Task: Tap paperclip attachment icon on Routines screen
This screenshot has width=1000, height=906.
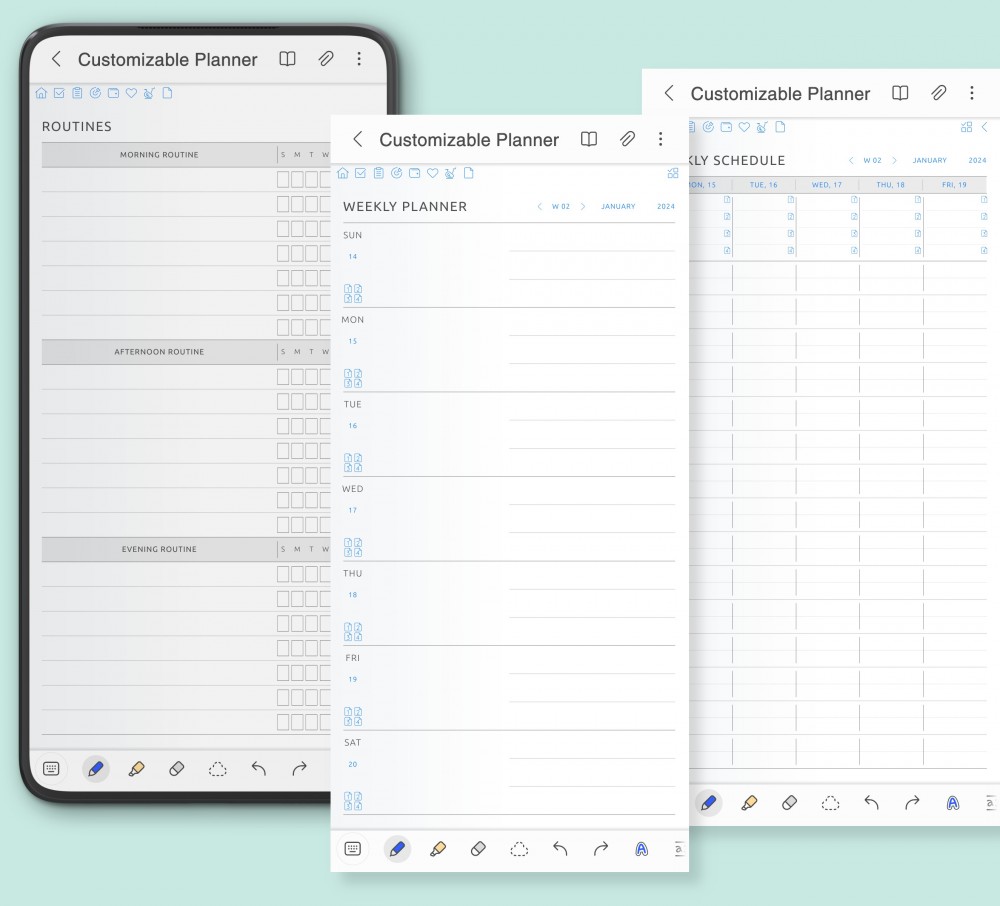Action: [326, 59]
